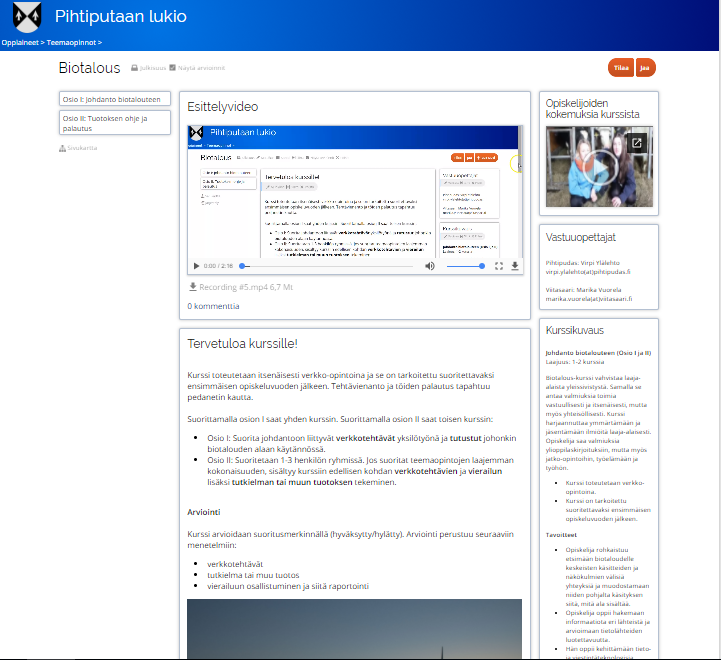The image size is (721, 660).
Task: Click the Pihtiputaan lukio crest logo
Action: (x=24, y=17)
